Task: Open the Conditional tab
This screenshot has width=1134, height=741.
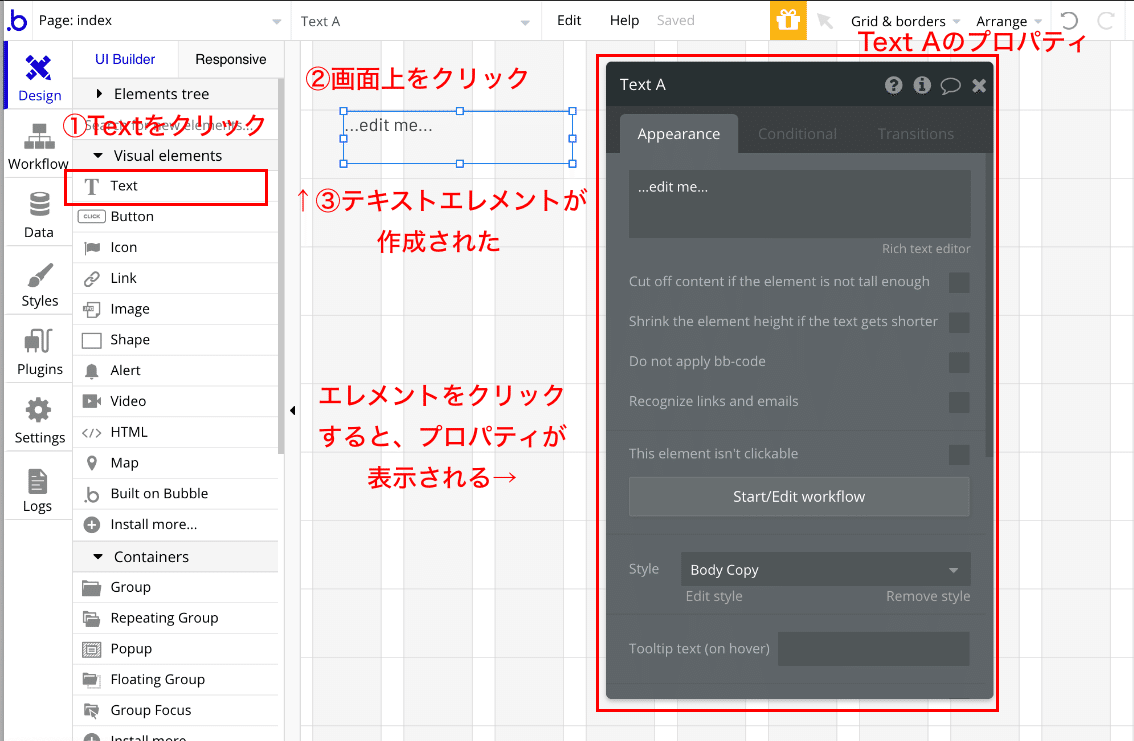Action: click(x=797, y=134)
